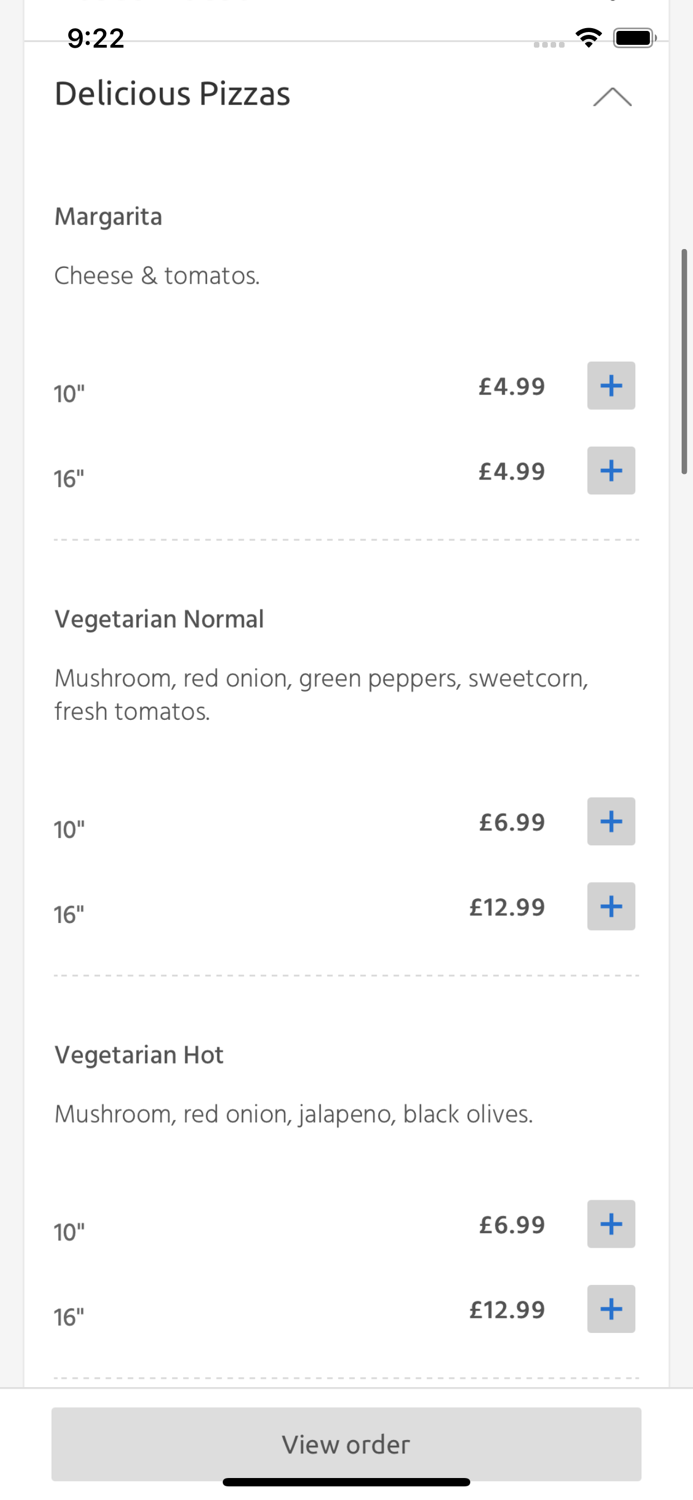The height and width of the screenshot is (1500, 693).
Task: Expand or collapse the pizza menu section
Action: click(611, 97)
